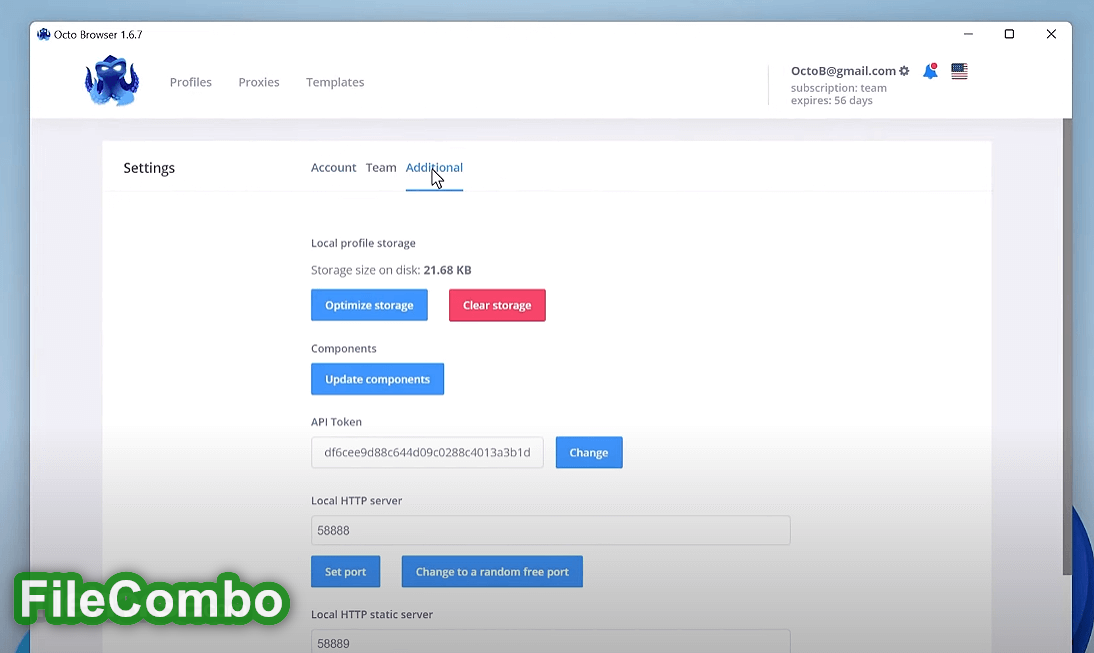
Task: Click the 21.68 KB storage size value
Action: [x=447, y=270]
